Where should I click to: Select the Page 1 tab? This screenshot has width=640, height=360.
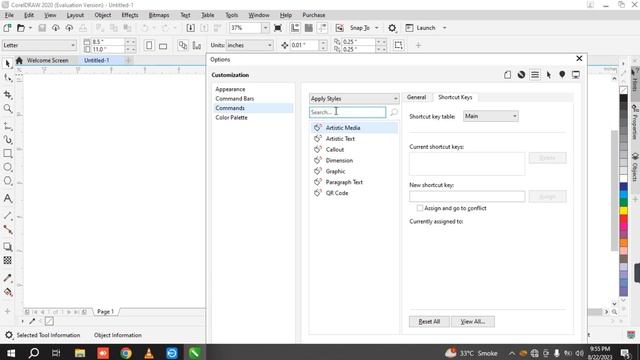click(x=105, y=311)
